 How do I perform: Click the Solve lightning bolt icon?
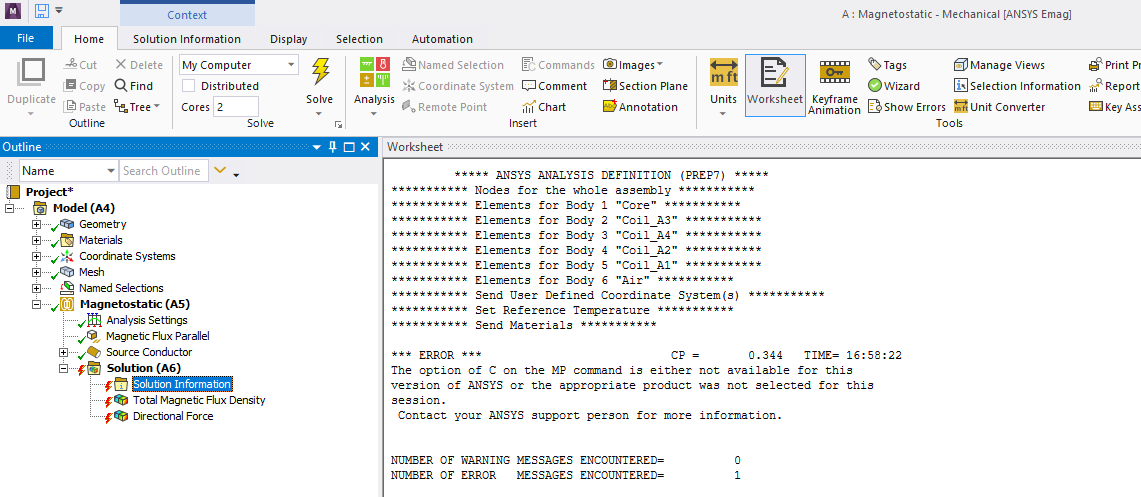[x=319, y=71]
